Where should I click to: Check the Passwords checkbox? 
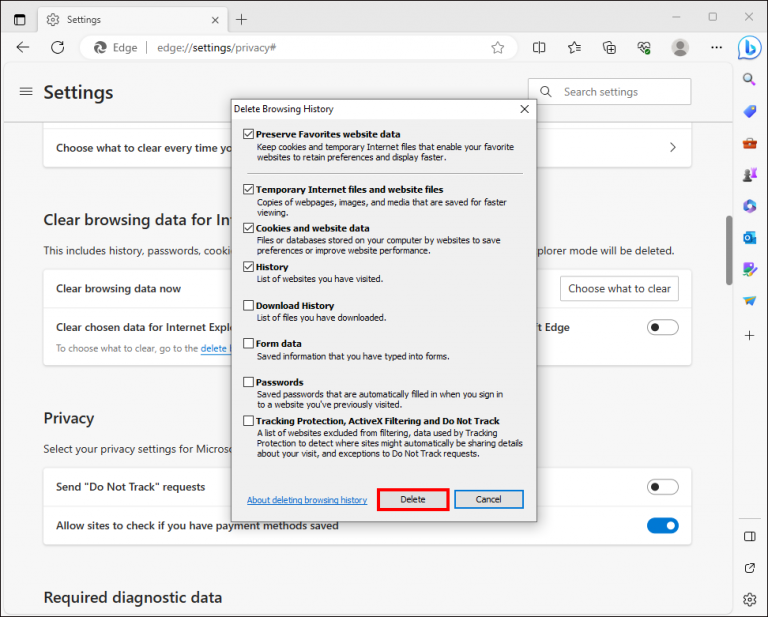point(248,382)
